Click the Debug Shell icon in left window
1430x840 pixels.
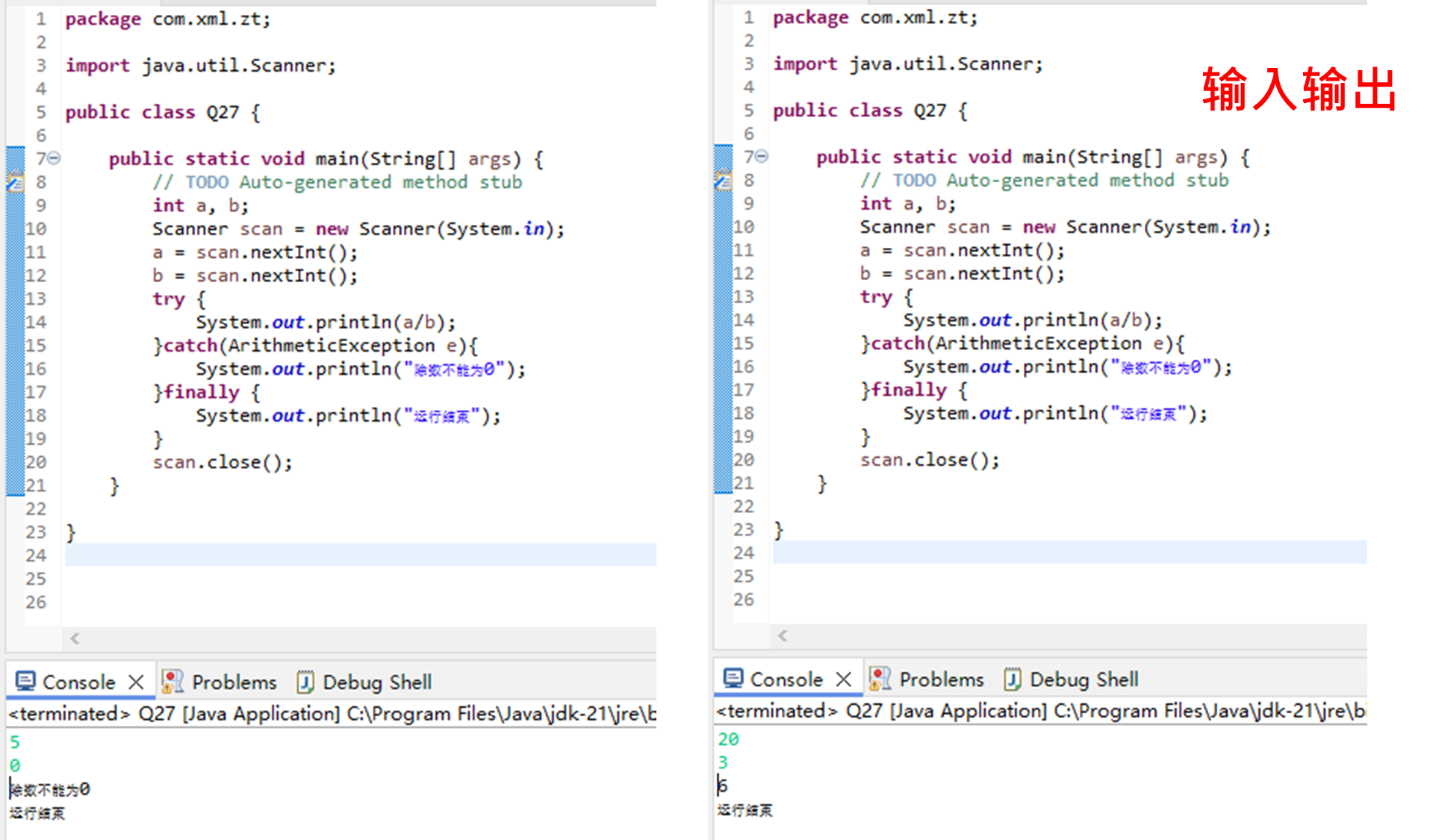[305, 682]
